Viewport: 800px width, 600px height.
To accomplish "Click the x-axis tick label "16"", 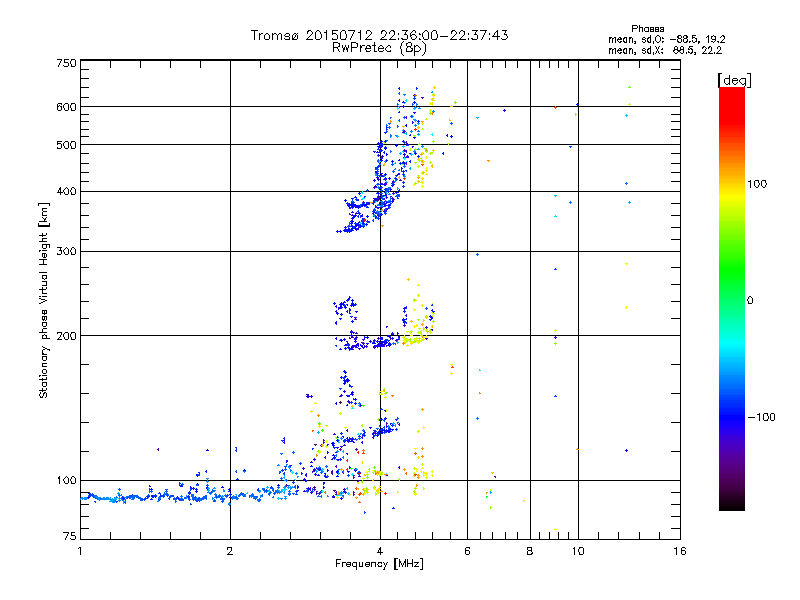I will [680, 551].
